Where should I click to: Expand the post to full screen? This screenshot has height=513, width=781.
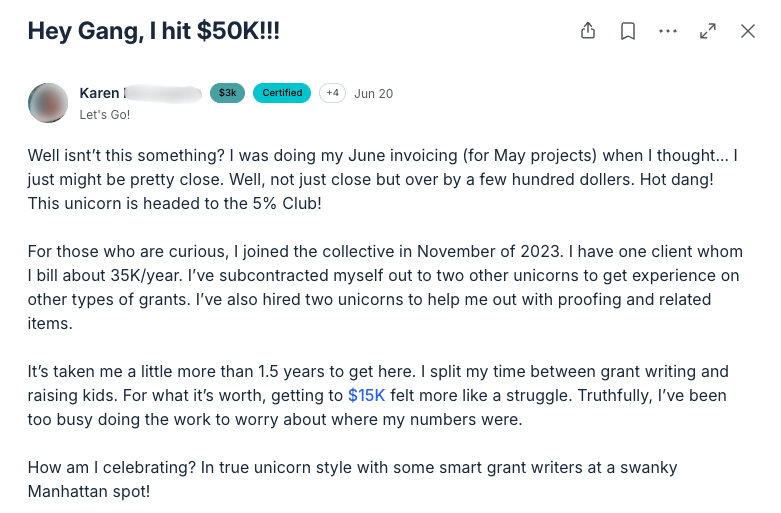(x=708, y=31)
